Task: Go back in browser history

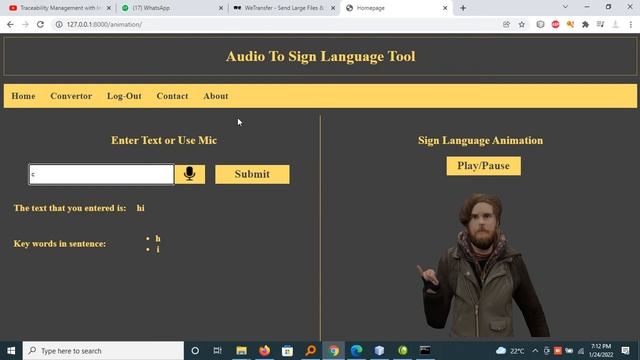Action: point(10,24)
